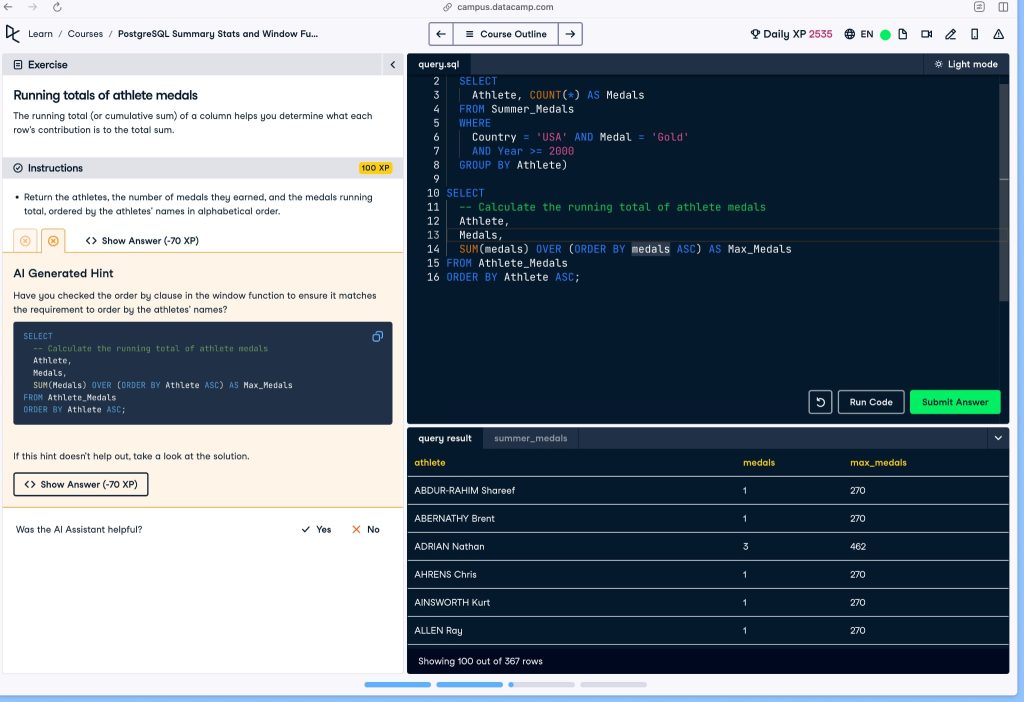This screenshot has height=702, width=1024.
Task: Click the Run Code button
Action: point(870,402)
